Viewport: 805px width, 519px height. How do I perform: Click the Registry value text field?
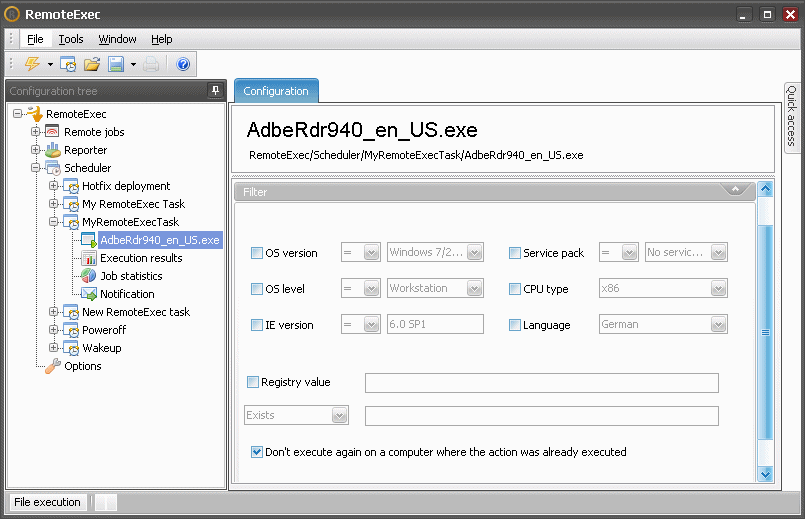click(542, 383)
